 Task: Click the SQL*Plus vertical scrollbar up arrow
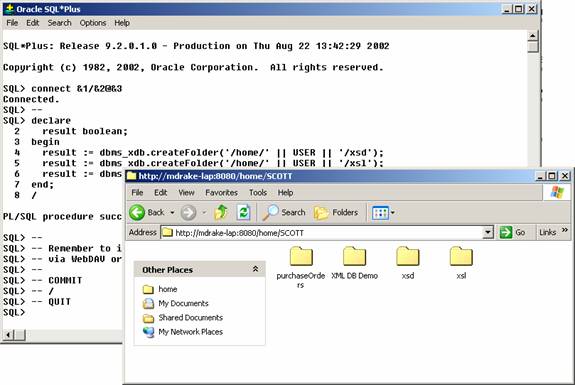(533, 36)
